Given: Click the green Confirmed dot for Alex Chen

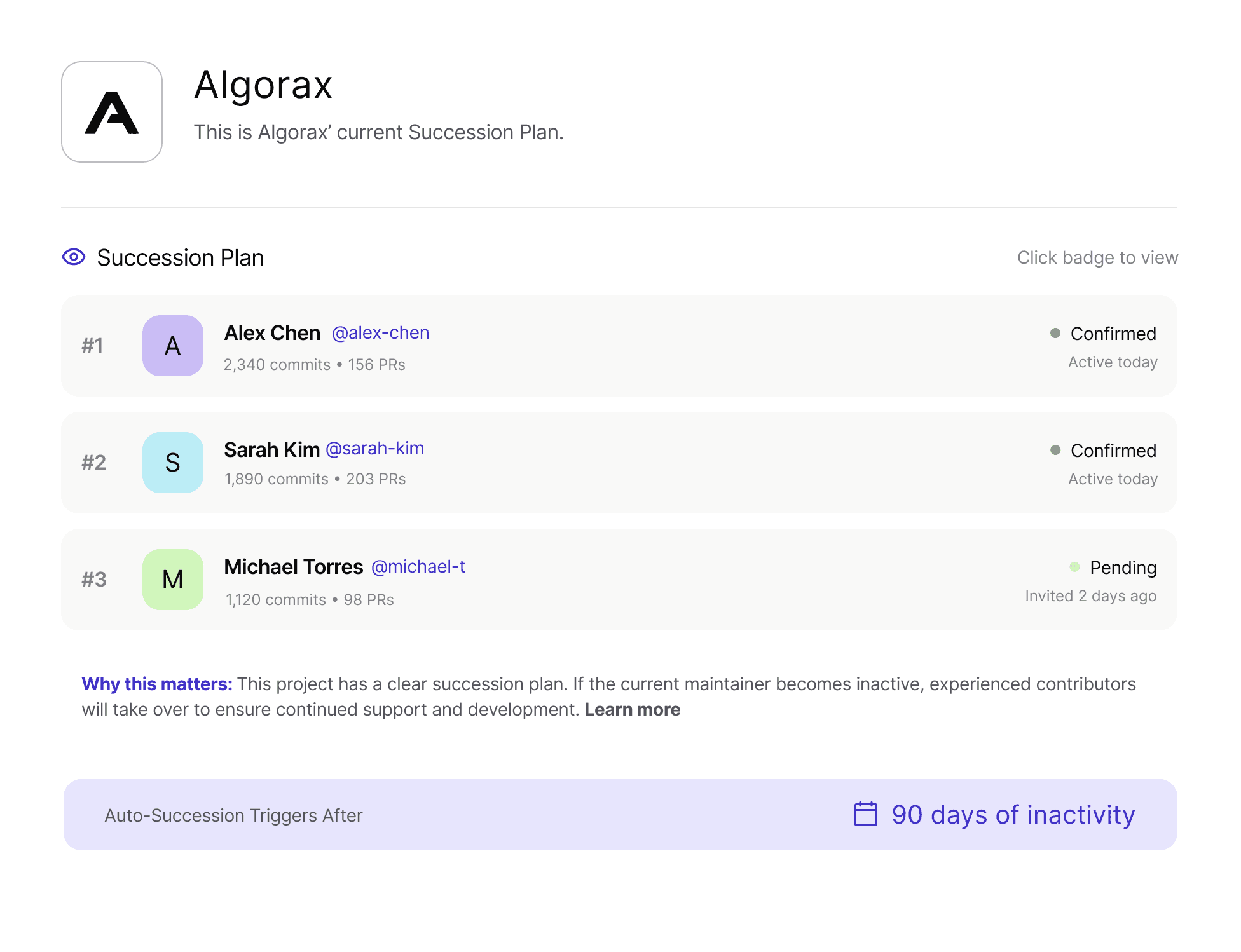Looking at the screenshot, I should [1055, 333].
